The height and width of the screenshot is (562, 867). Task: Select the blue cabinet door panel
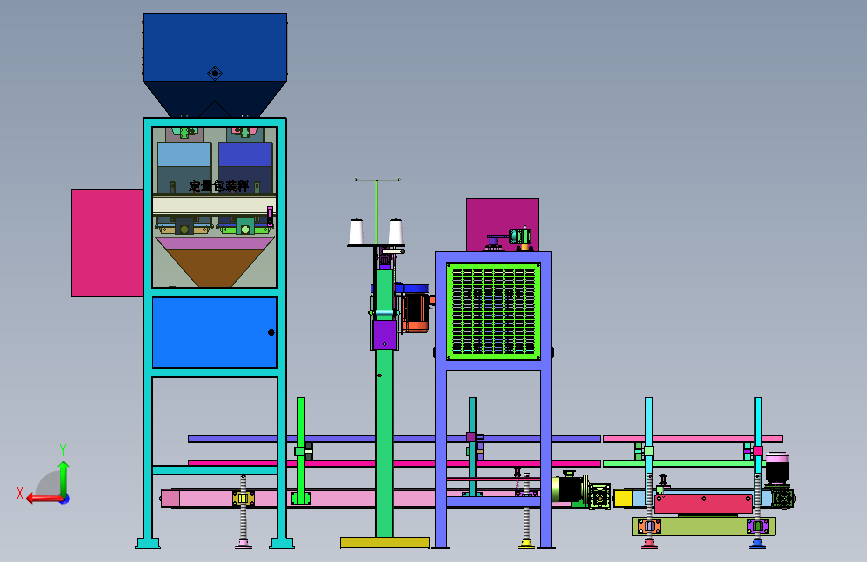215,332
